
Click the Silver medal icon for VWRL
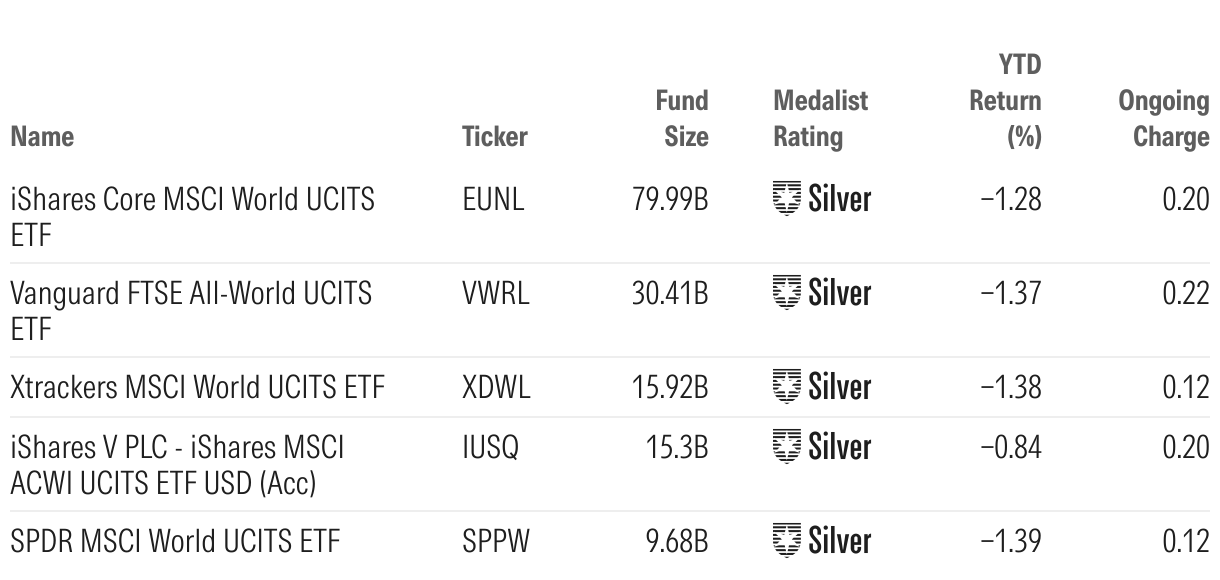(x=787, y=293)
